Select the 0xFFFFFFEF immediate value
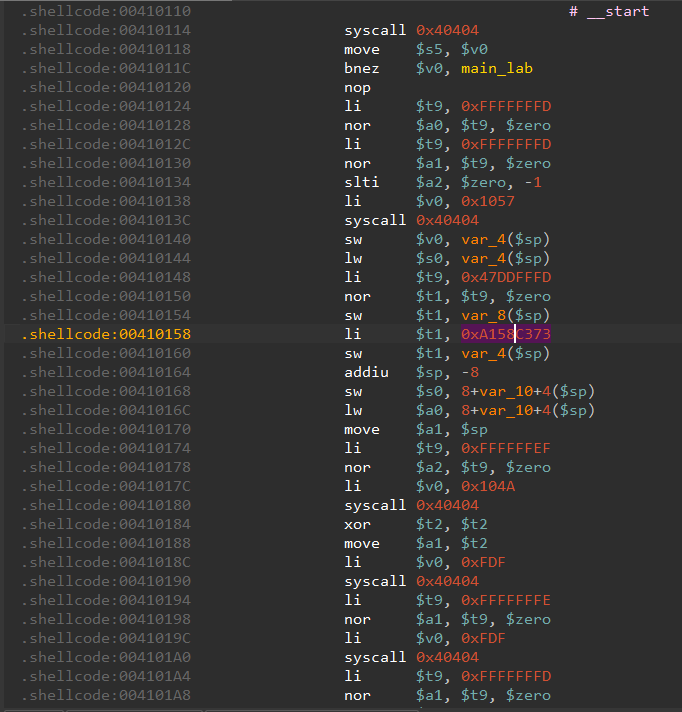The width and height of the screenshot is (682, 712). pyautogui.click(x=506, y=448)
